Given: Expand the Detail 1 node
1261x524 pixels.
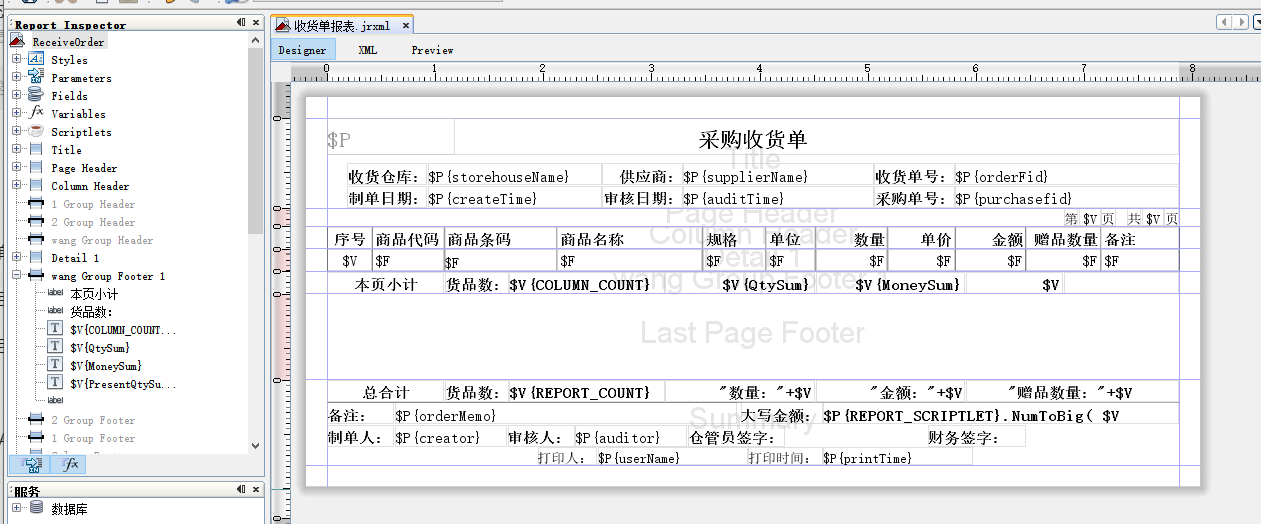Looking at the screenshot, I should (x=16, y=258).
